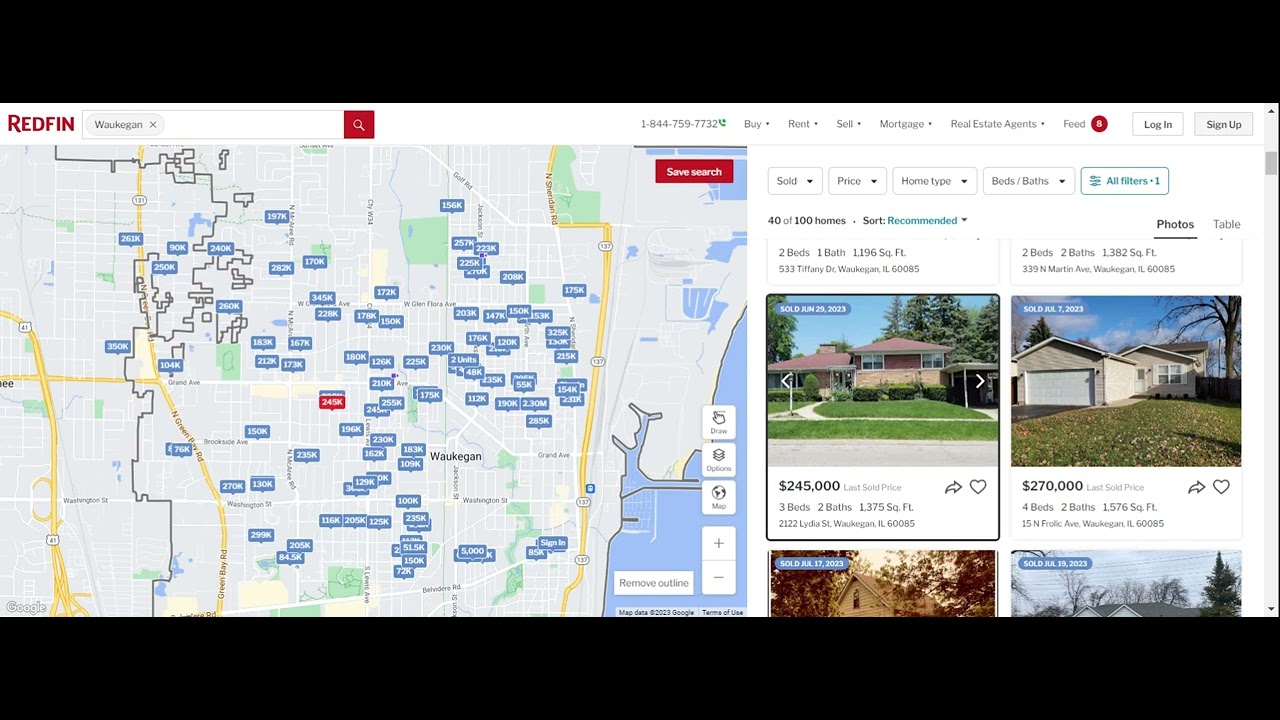Select the highlighted 245K map marker
The height and width of the screenshot is (720, 1280).
[x=332, y=402]
